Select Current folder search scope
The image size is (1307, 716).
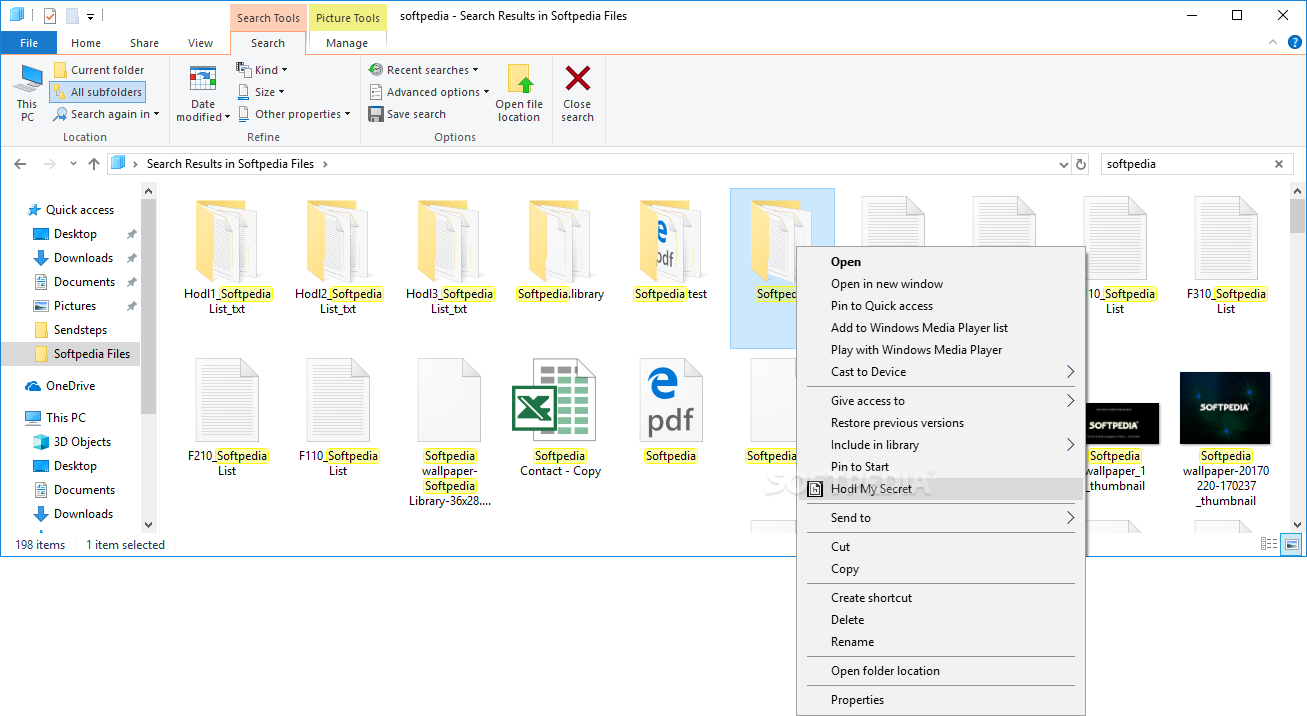point(99,70)
